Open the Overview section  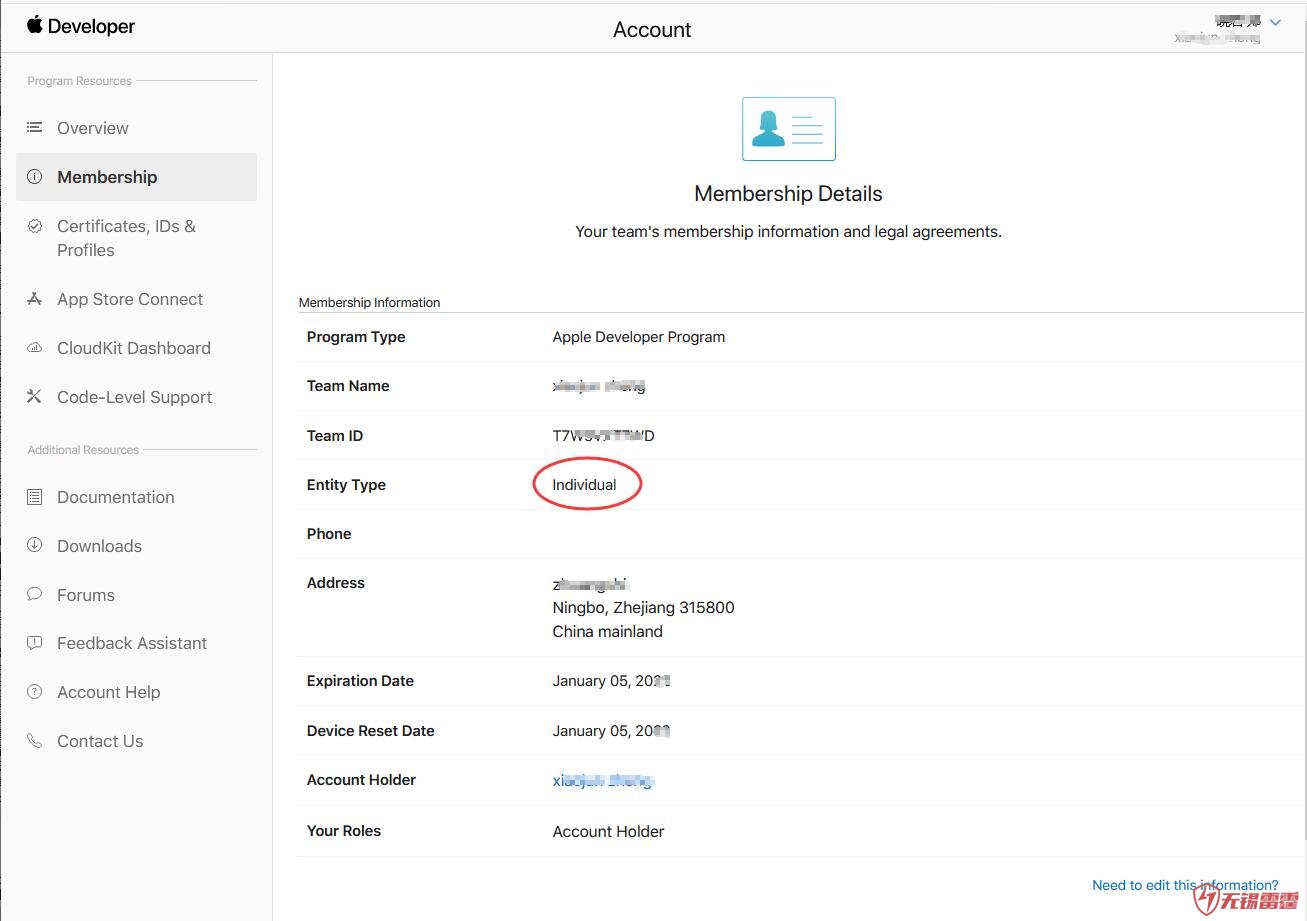93,128
